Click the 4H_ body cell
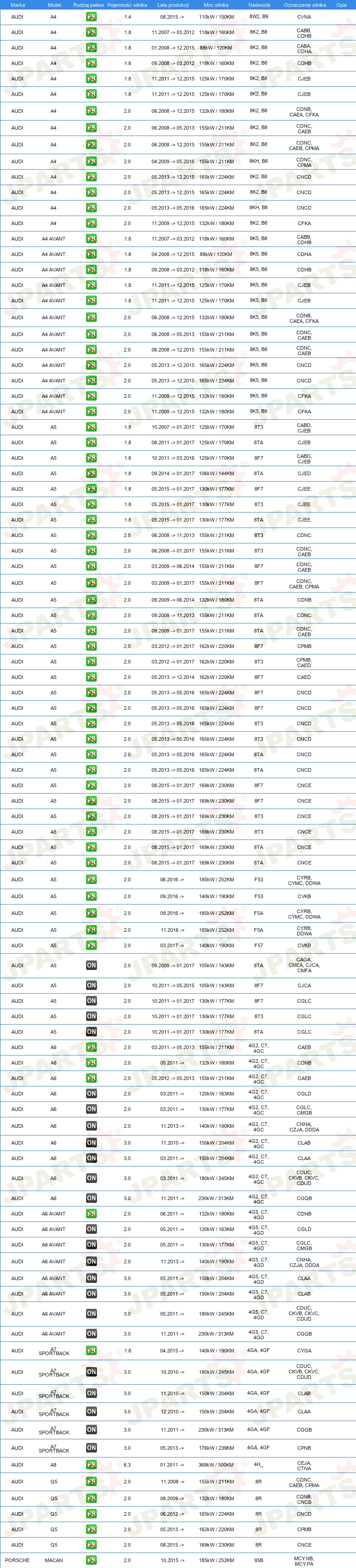This screenshot has width=356, height=1568. (x=259, y=1464)
